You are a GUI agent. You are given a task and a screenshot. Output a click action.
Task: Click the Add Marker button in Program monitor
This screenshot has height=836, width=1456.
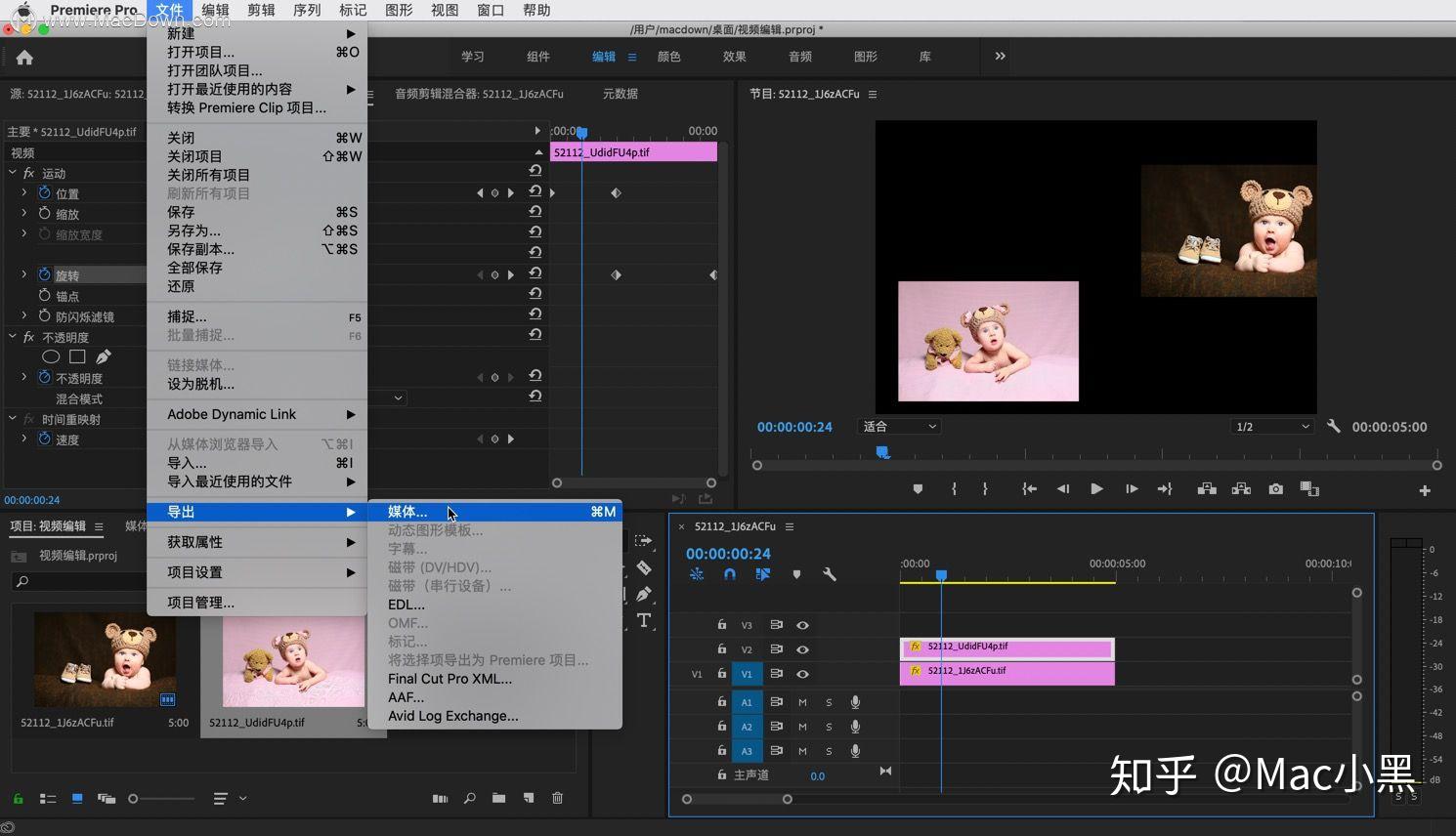918,489
